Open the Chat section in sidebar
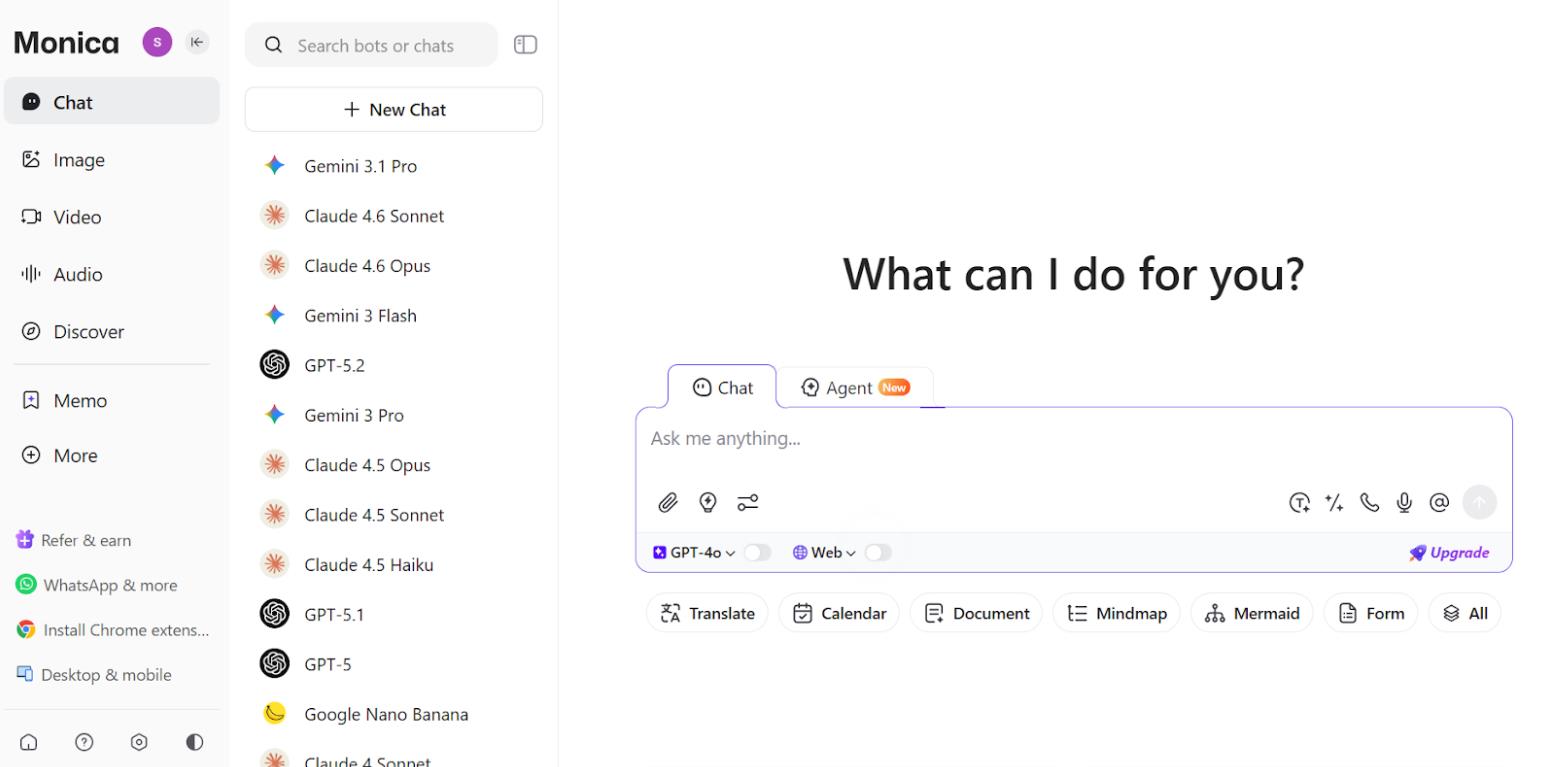Image resolution: width=1545 pixels, height=767 pixels. pos(111,102)
